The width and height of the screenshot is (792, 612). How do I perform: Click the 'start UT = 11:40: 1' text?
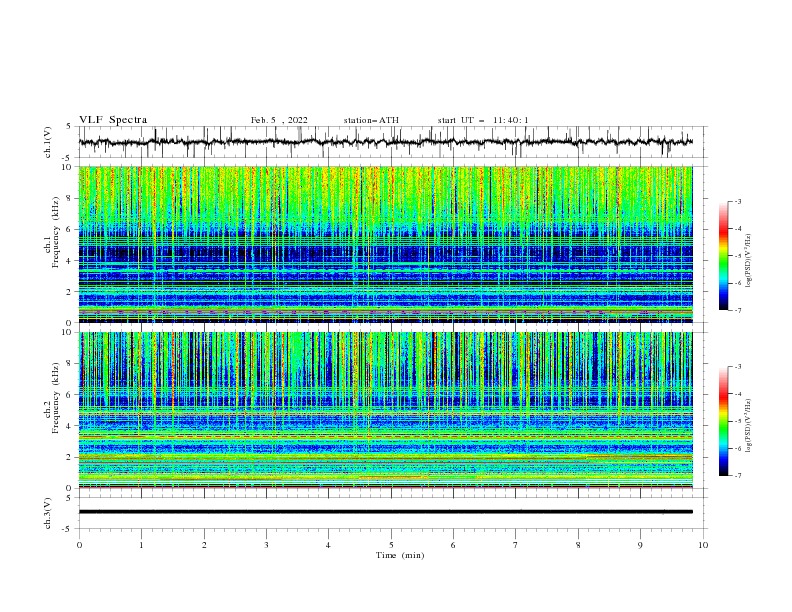click(x=483, y=120)
